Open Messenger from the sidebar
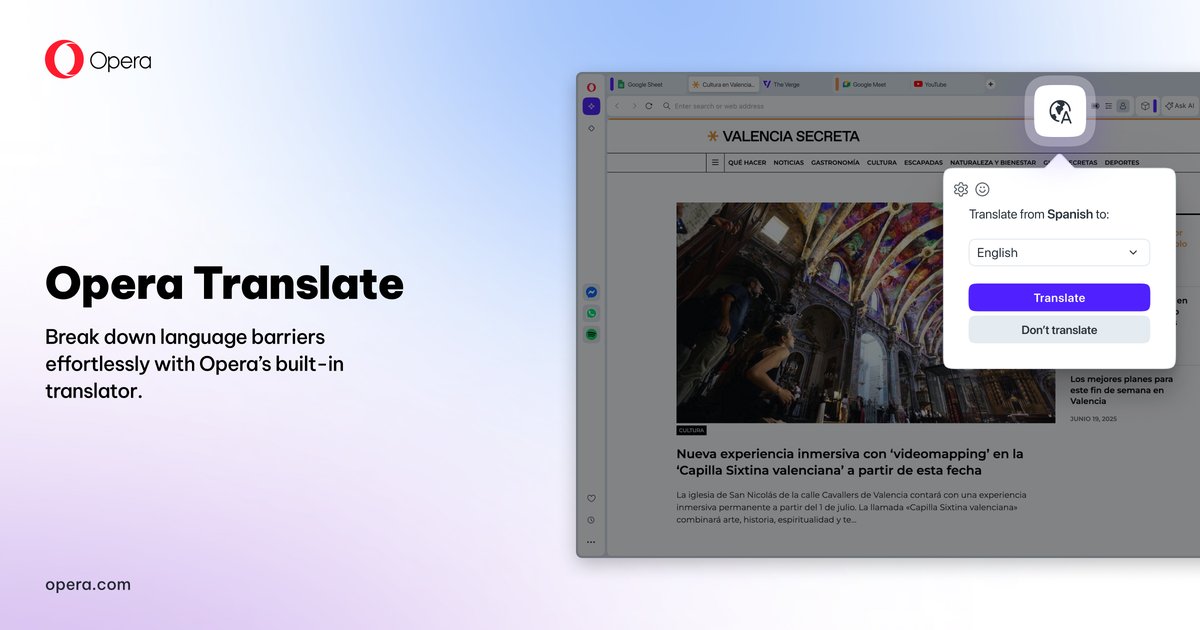 click(592, 292)
